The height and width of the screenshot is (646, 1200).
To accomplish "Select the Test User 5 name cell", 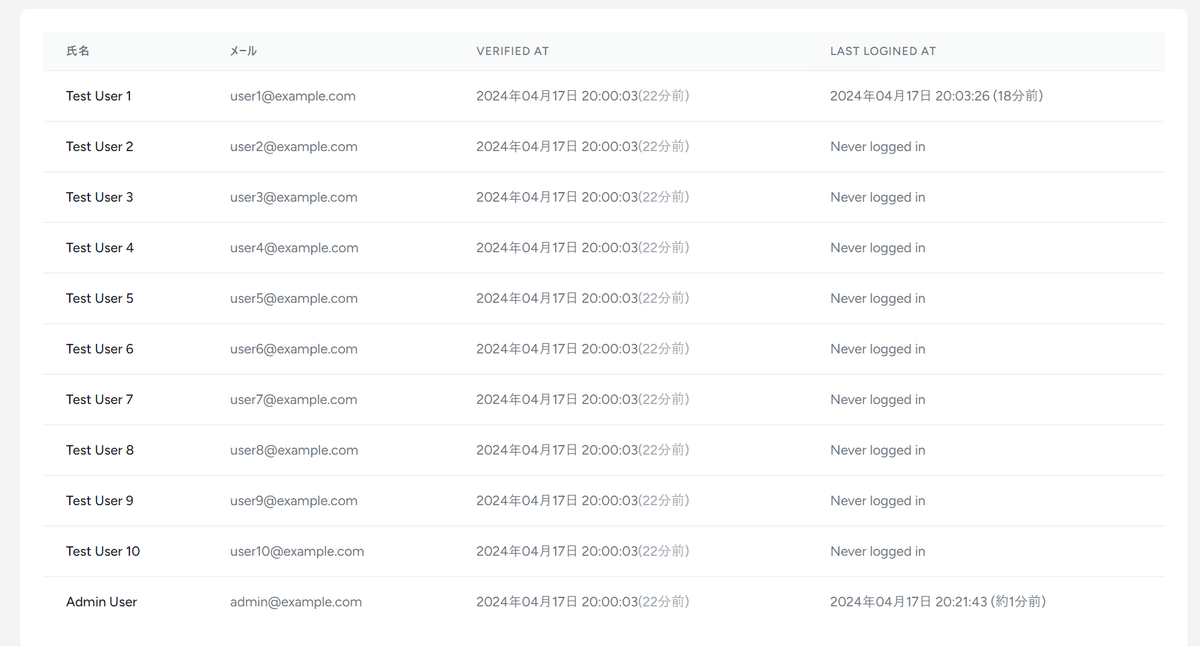I will point(100,298).
